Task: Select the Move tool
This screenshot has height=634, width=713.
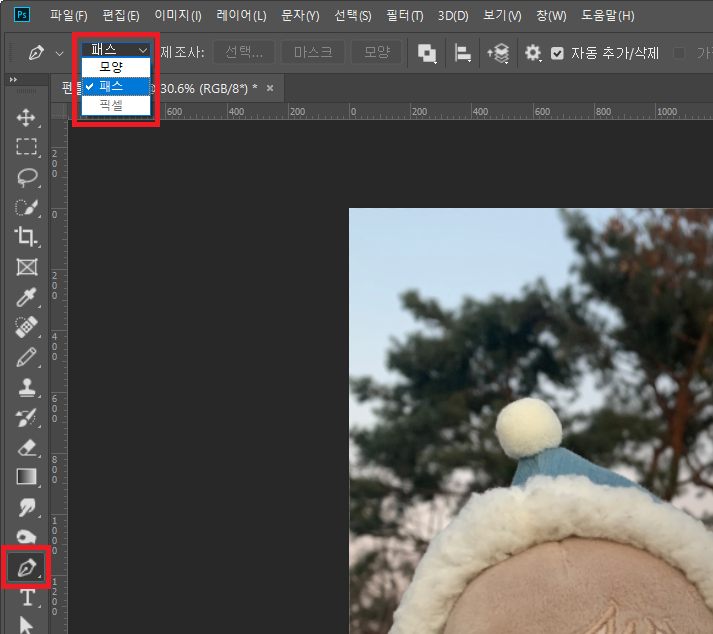Action: click(26, 118)
